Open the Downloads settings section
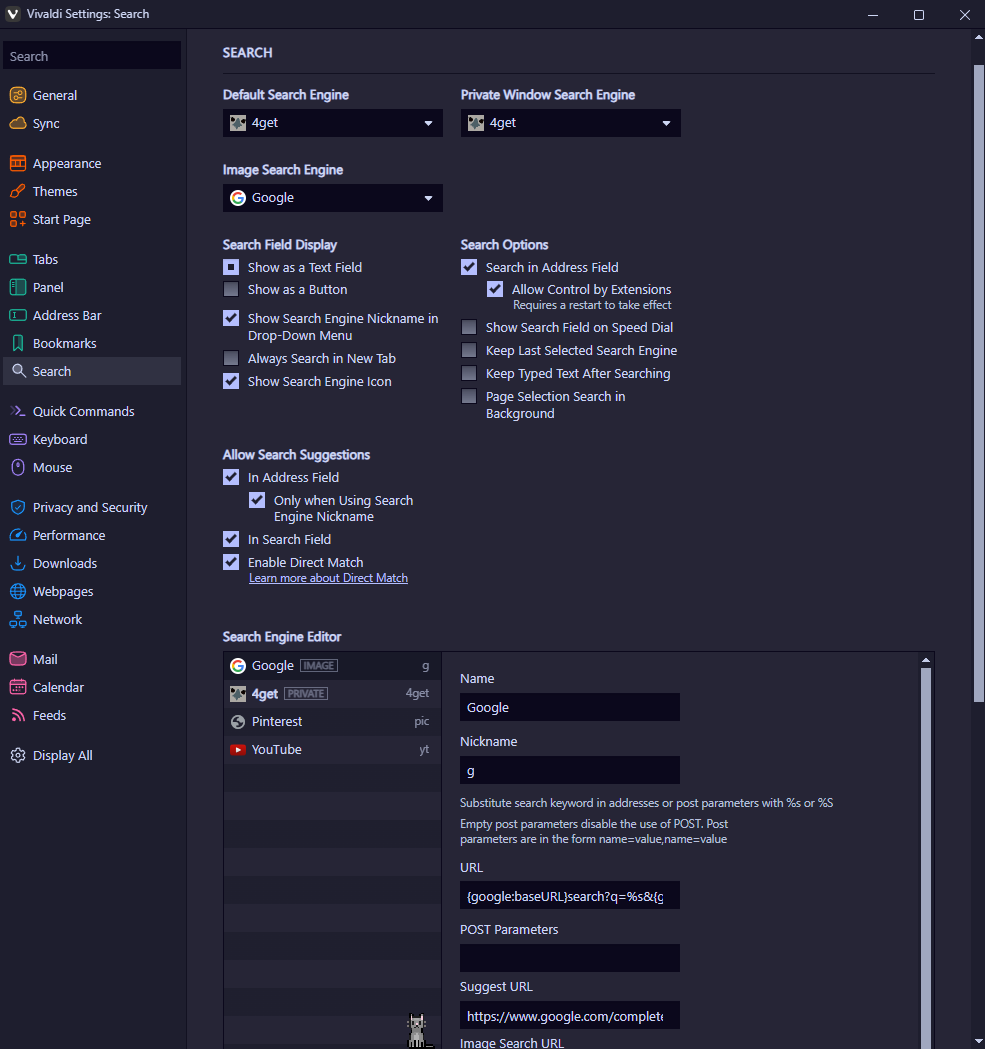Viewport: 985px width, 1049px height. pyautogui.click(x=64, y=563)
